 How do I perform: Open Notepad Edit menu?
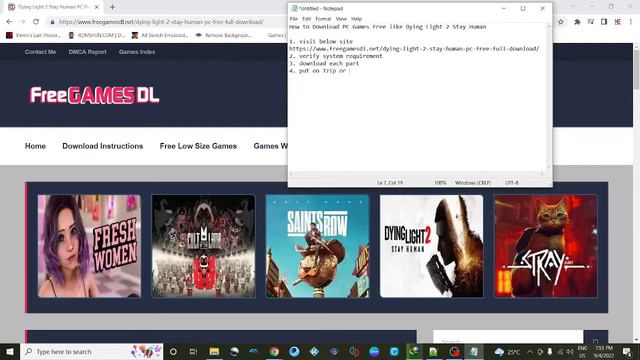307,19
